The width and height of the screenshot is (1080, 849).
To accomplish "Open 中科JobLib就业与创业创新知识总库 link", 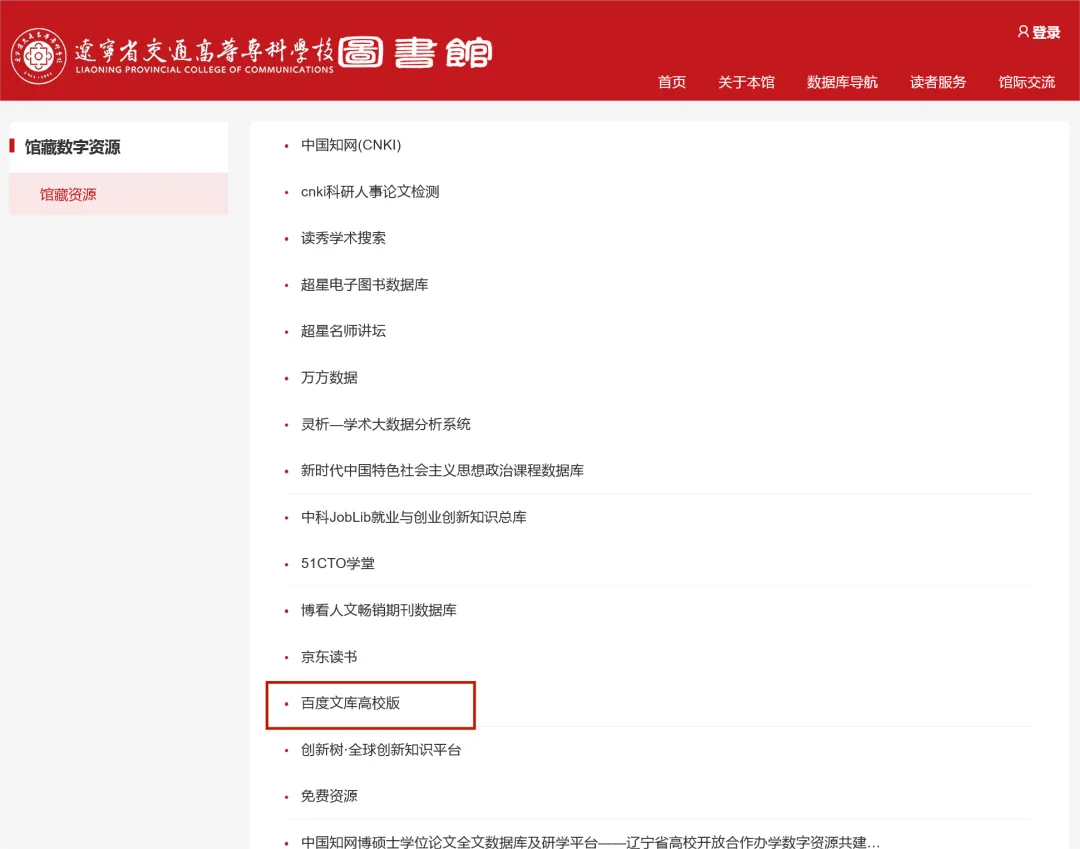I will point(413,516).
